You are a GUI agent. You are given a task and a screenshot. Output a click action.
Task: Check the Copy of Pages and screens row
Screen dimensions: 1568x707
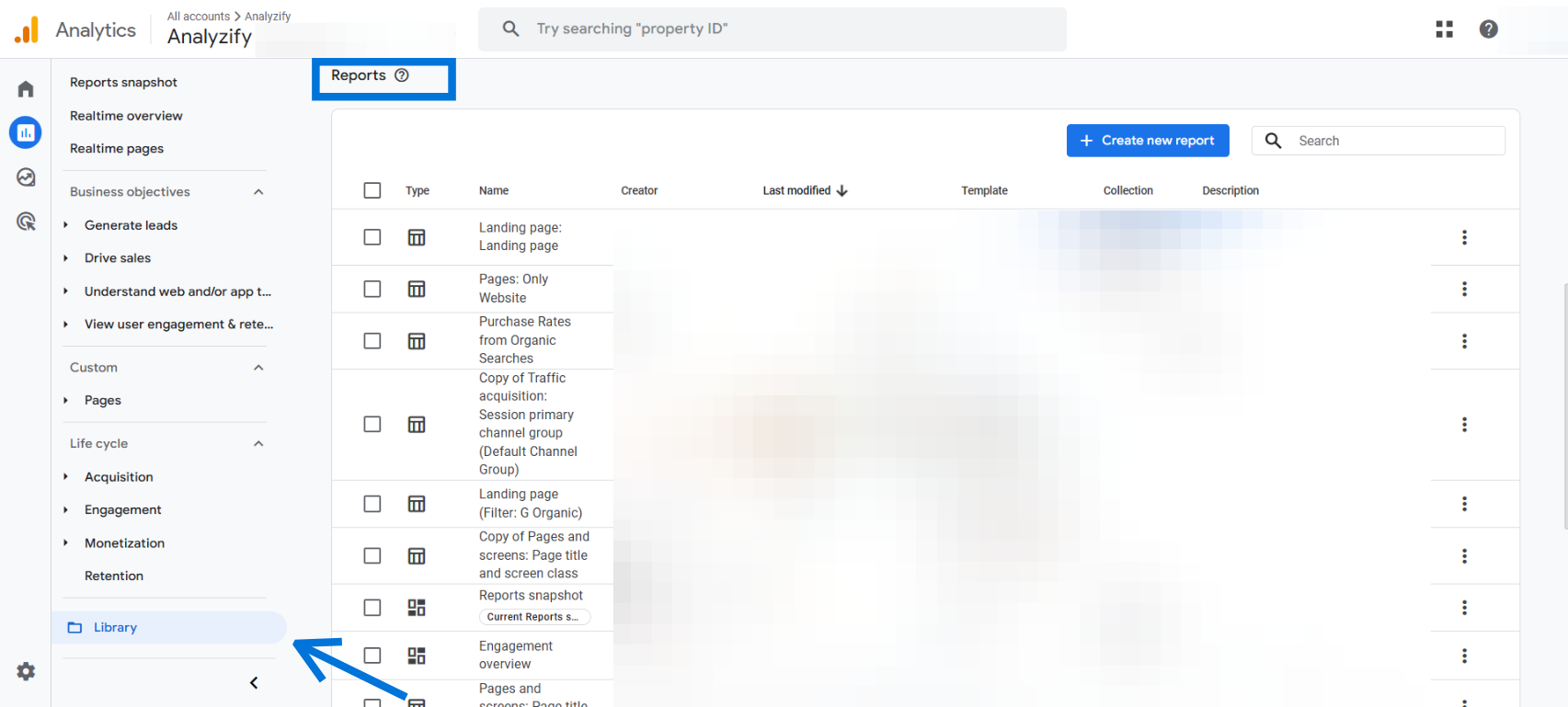tap(372, 556)
